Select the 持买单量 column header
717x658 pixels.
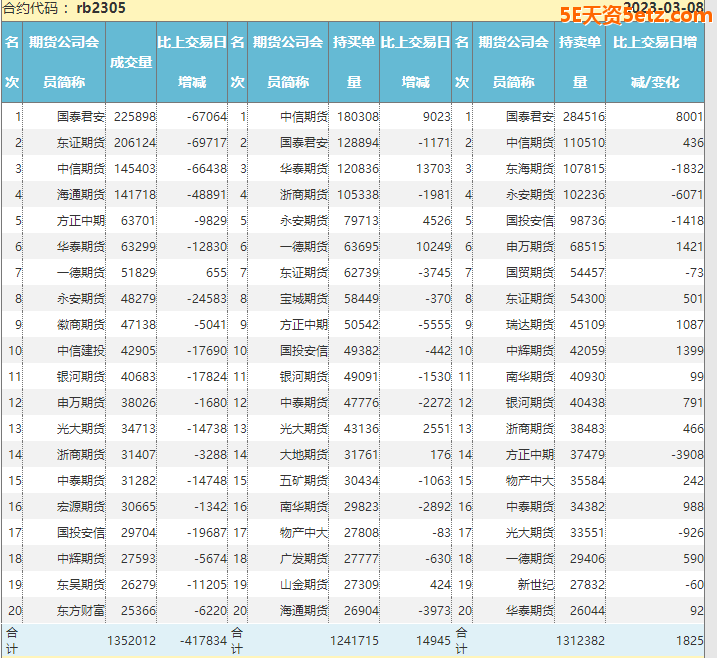[x=353, y=62]
